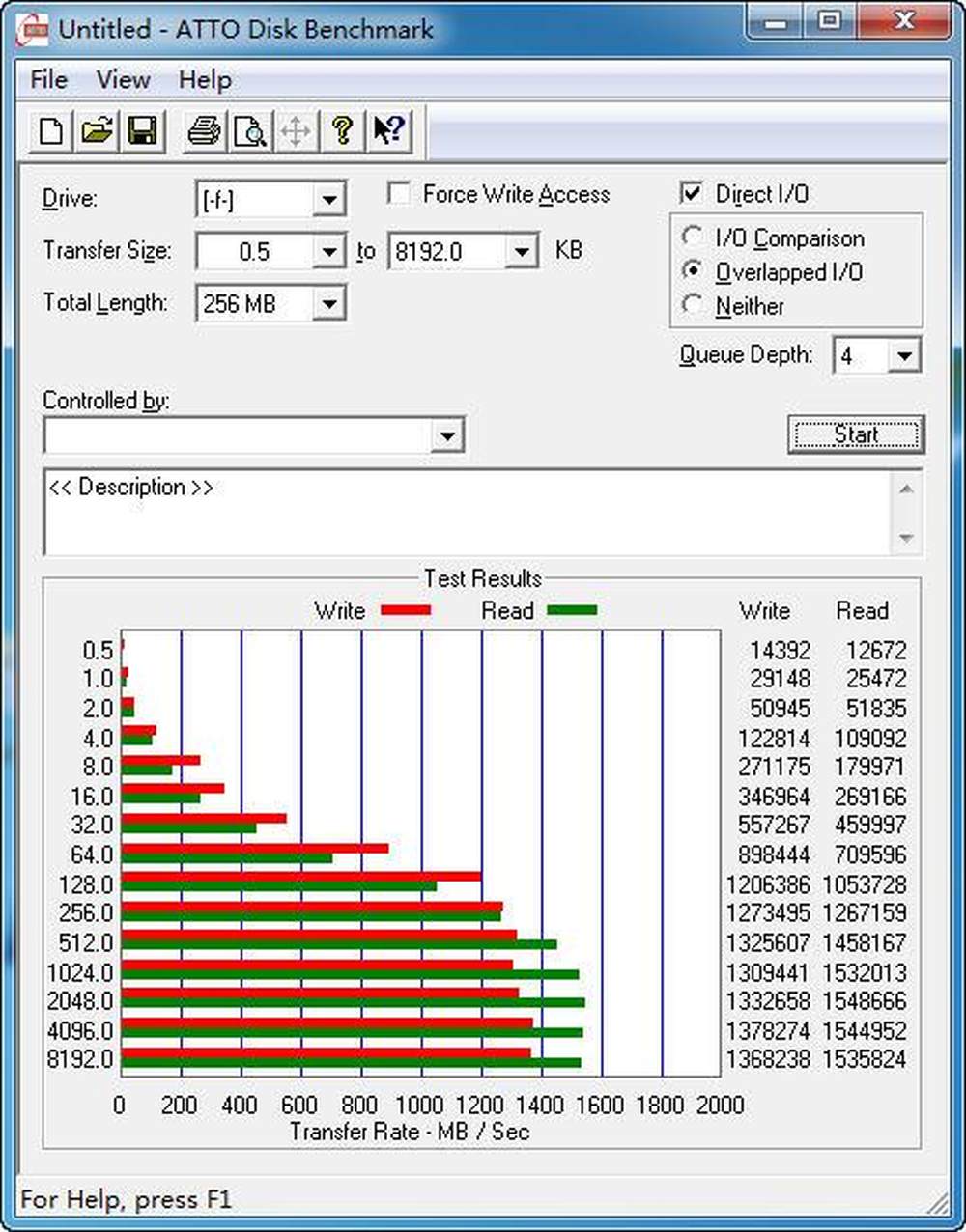Click the 'Transfer Rate - MB / Sec' axis title
This screenshot has height=1232, width=966.
click(x=410, y=1132)
